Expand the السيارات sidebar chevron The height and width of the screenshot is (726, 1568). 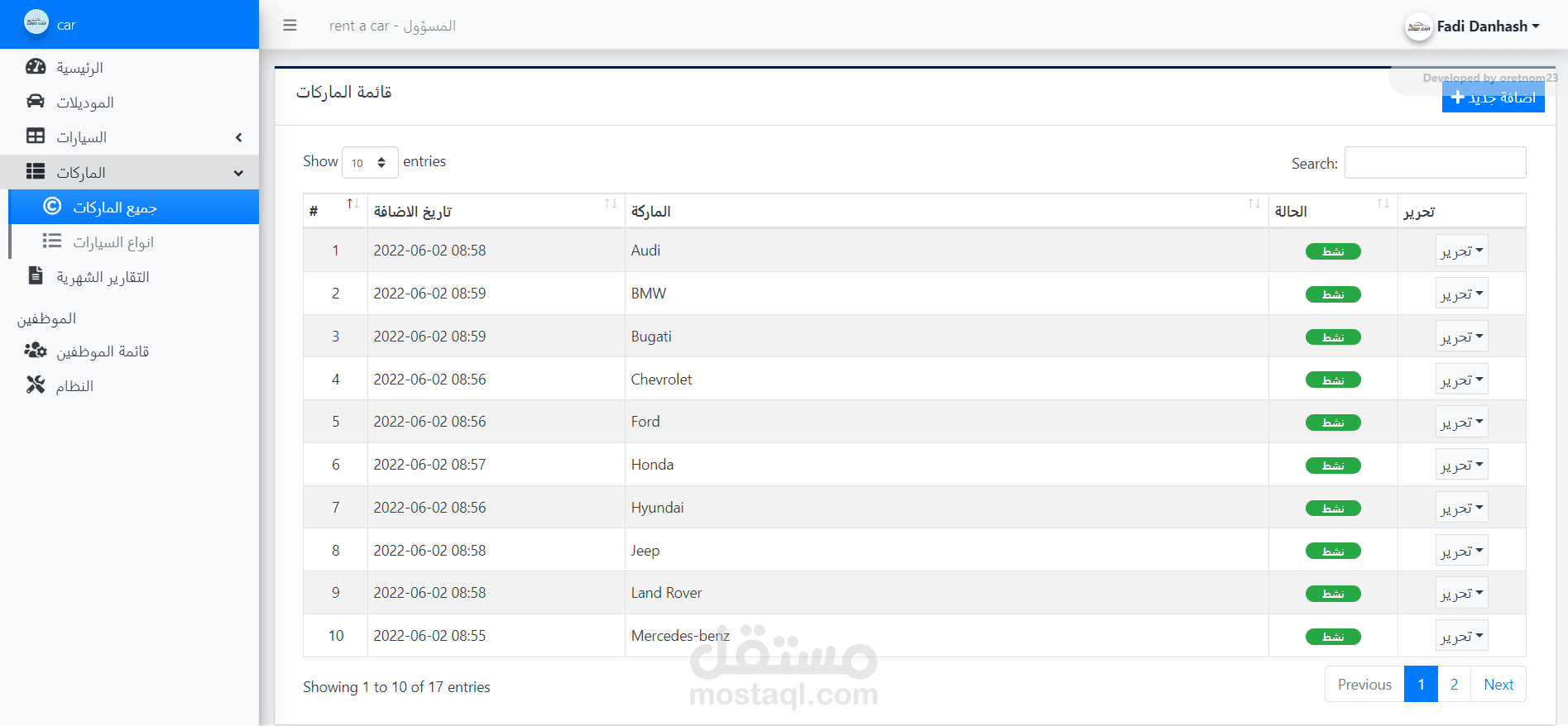coord(238,137)
